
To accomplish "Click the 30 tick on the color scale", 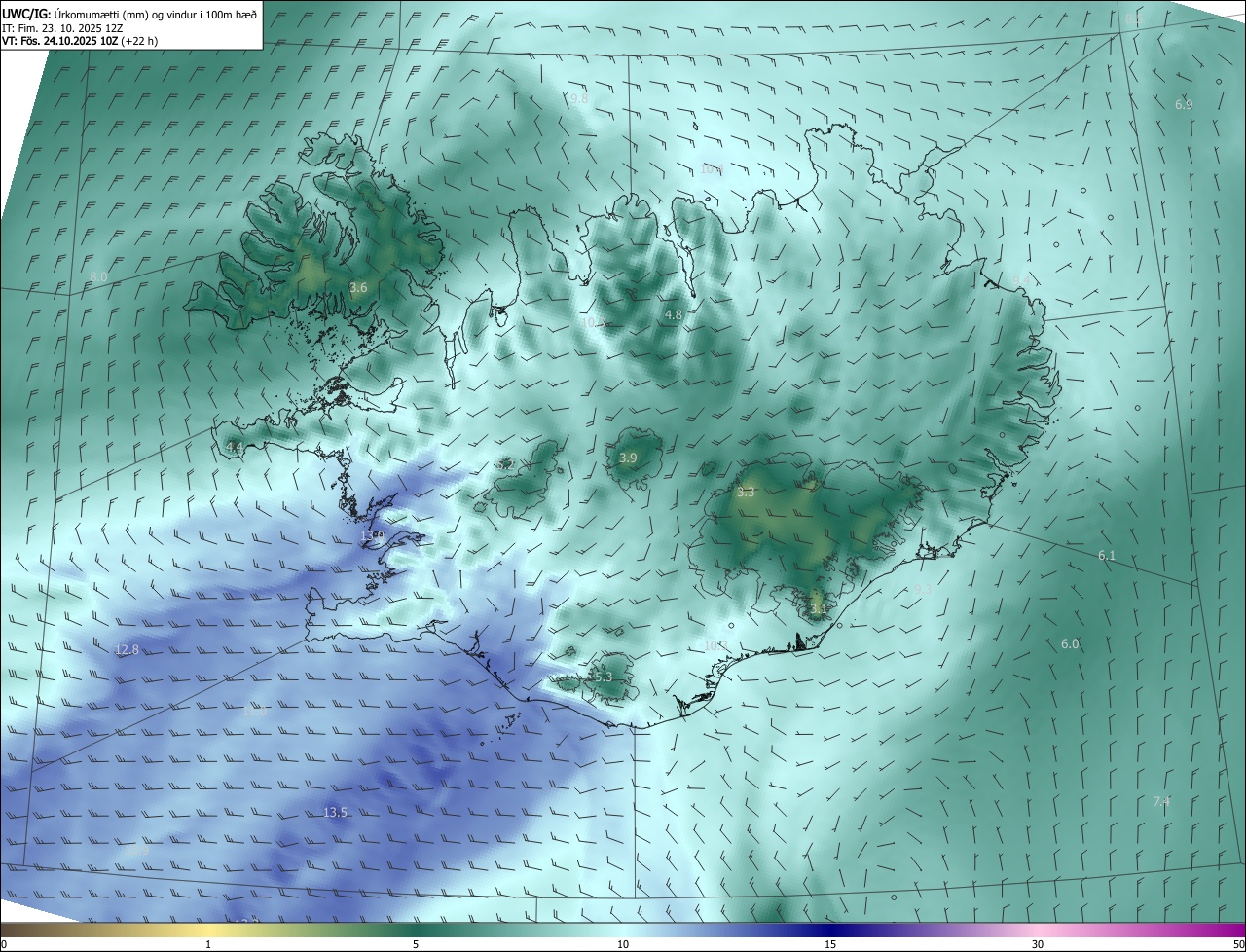I will click(x=1038, y=944).
